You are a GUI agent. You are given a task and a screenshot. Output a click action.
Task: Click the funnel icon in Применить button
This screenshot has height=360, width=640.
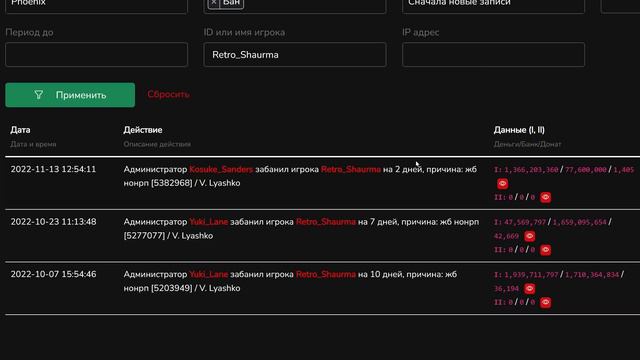coord(38,95)
